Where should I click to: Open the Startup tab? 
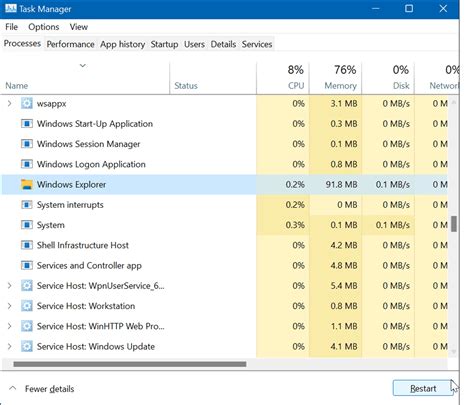[x=164, y=44]
